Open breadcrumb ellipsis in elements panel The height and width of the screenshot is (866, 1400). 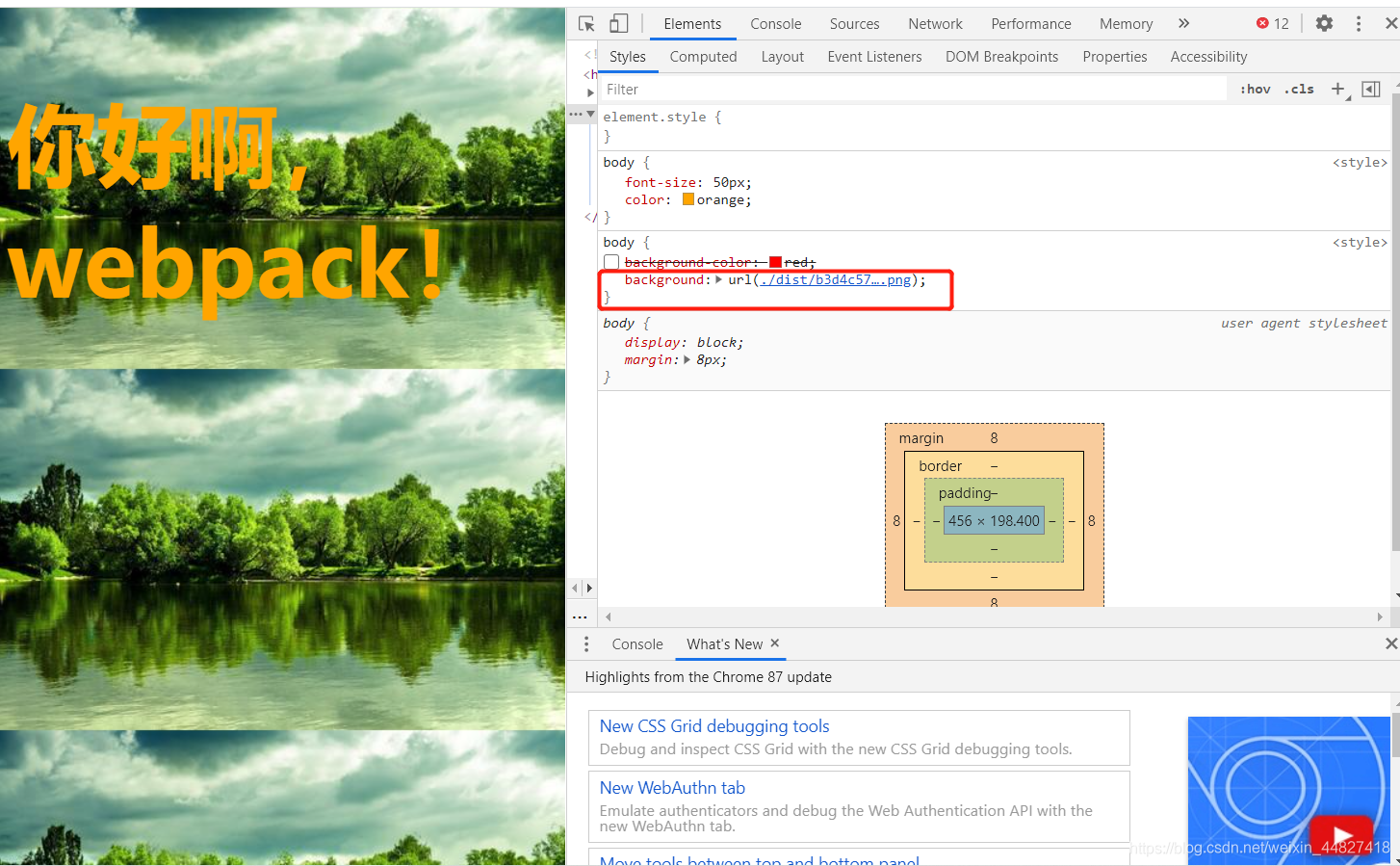pos(580,617)
